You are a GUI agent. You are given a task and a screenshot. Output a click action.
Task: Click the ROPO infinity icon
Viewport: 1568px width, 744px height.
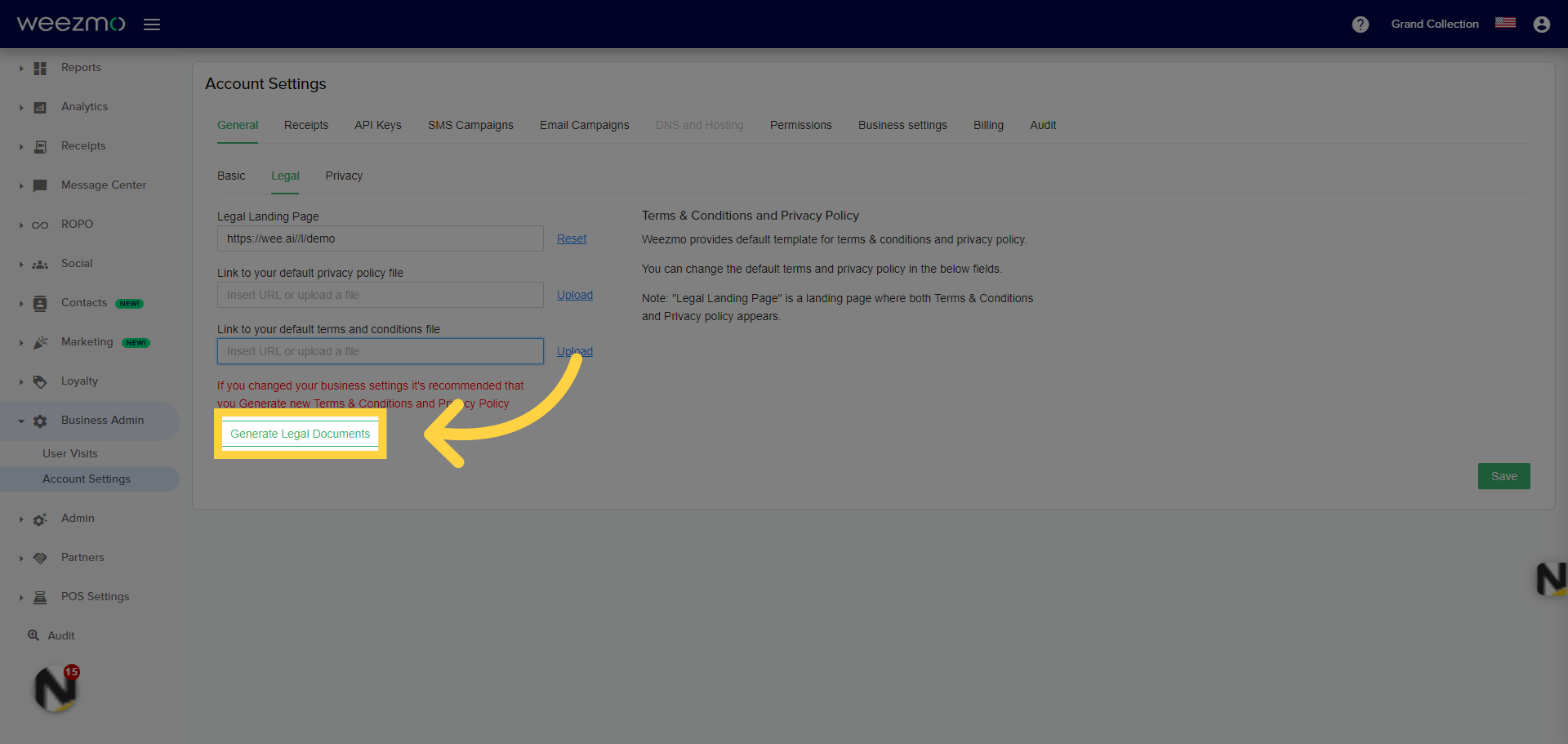40,225
